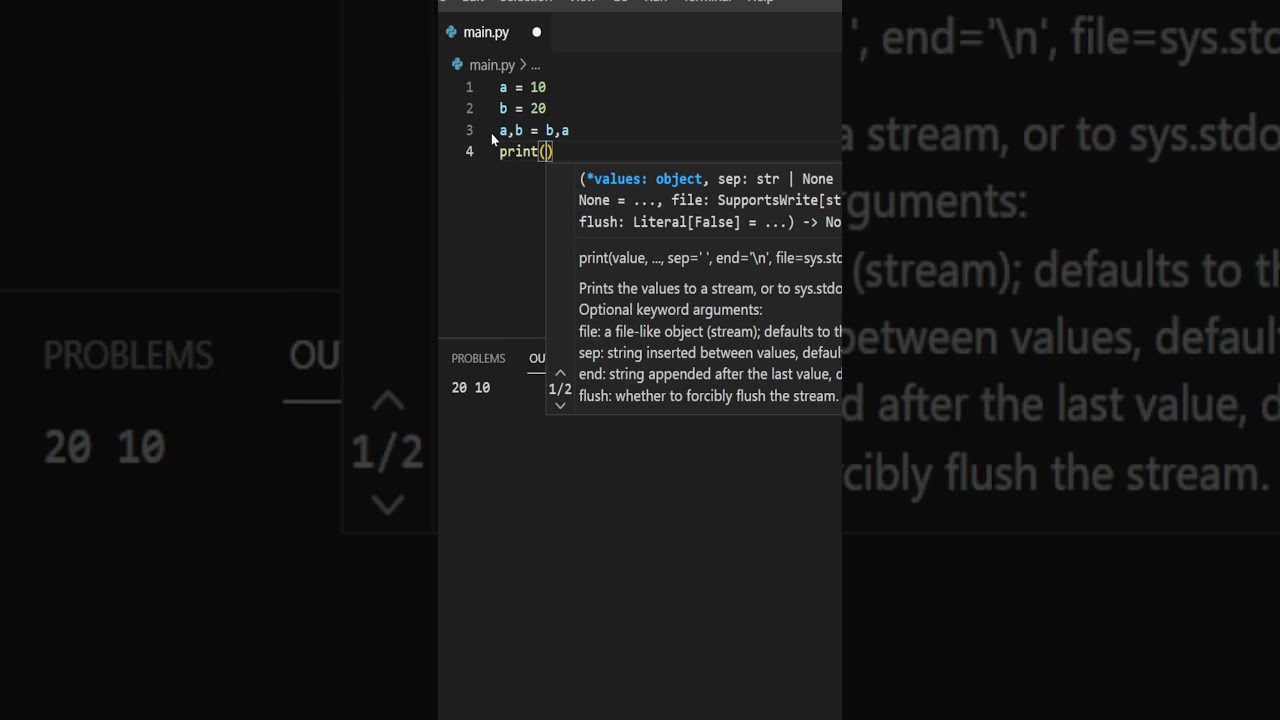Screen dimensions: 1280x720
Task: Click the unsaved-changes dot on main.py tab
Action: [537, 32]
